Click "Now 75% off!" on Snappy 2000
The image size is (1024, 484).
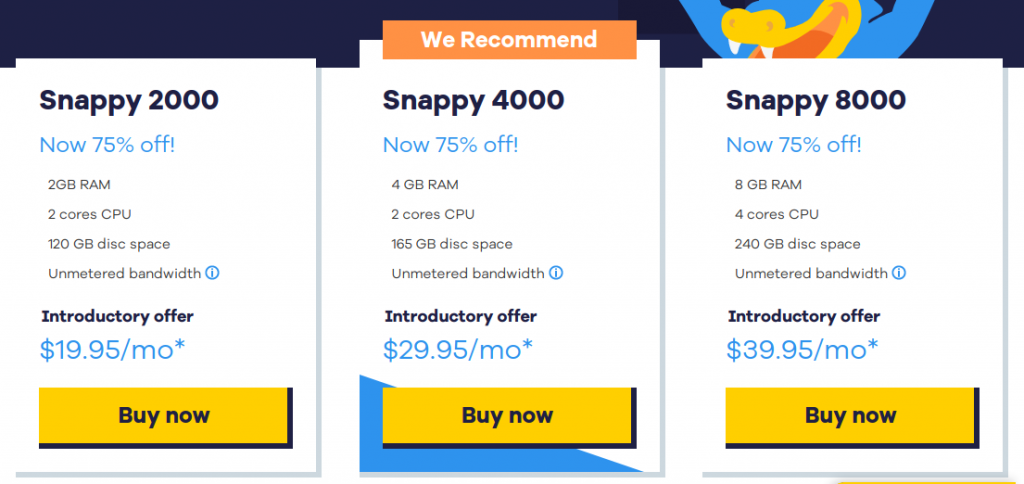point(107,144)
